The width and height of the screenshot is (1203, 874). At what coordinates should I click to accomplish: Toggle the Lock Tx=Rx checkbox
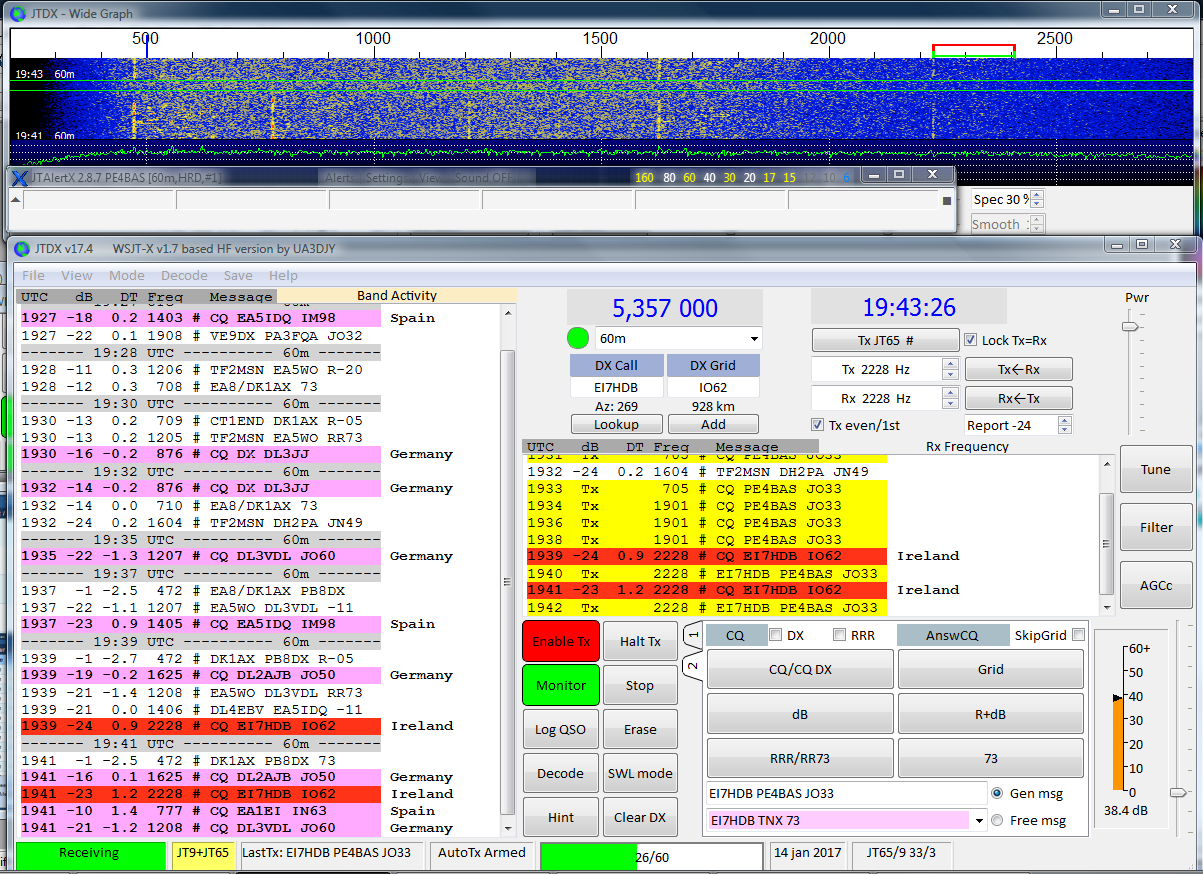[971, 338]
